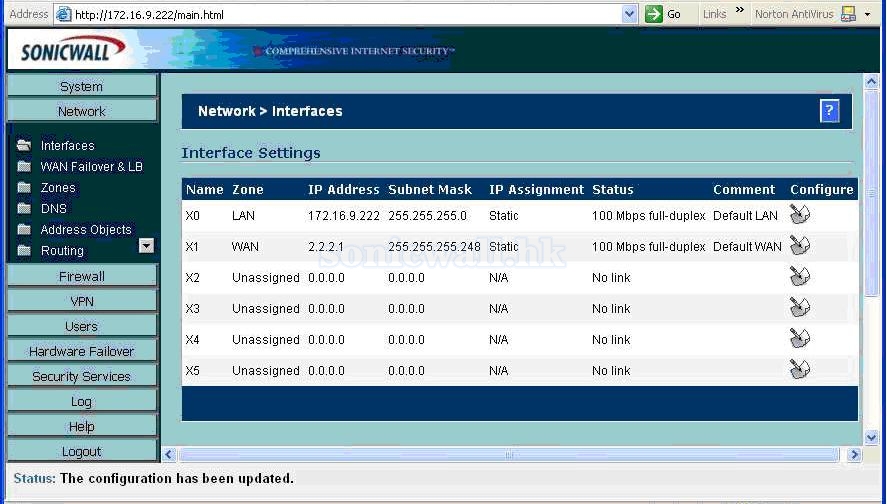The image size is (887, 504).
Task: Open Address Objects in Network submenu
Action: [86, 230]
